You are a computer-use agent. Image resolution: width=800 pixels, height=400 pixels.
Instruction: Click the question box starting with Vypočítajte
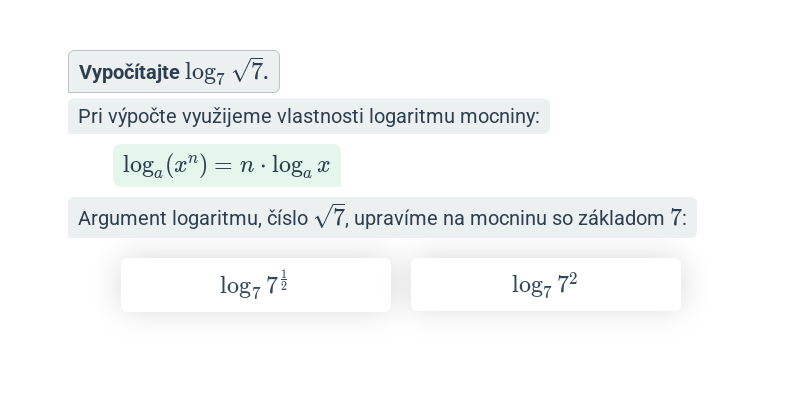[x=174, y=71]
